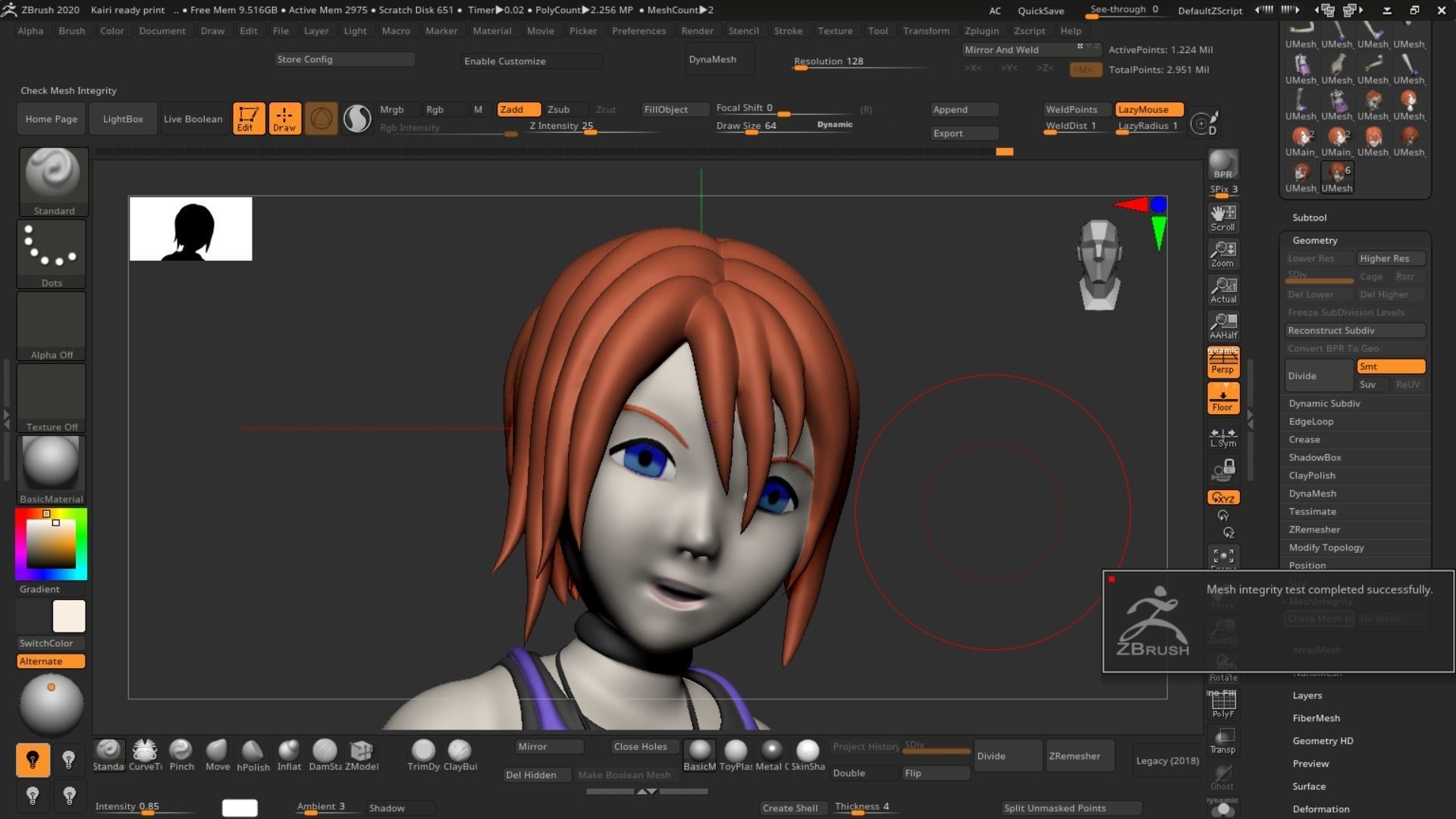The image size is (1456, 819).
Task: Click the AAHalf icon
Action: click(x=1223, y=326)
